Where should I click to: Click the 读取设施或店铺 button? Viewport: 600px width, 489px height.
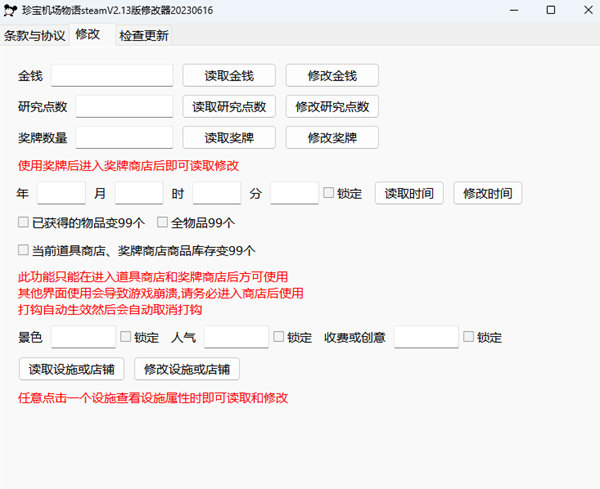coord(72,369)
